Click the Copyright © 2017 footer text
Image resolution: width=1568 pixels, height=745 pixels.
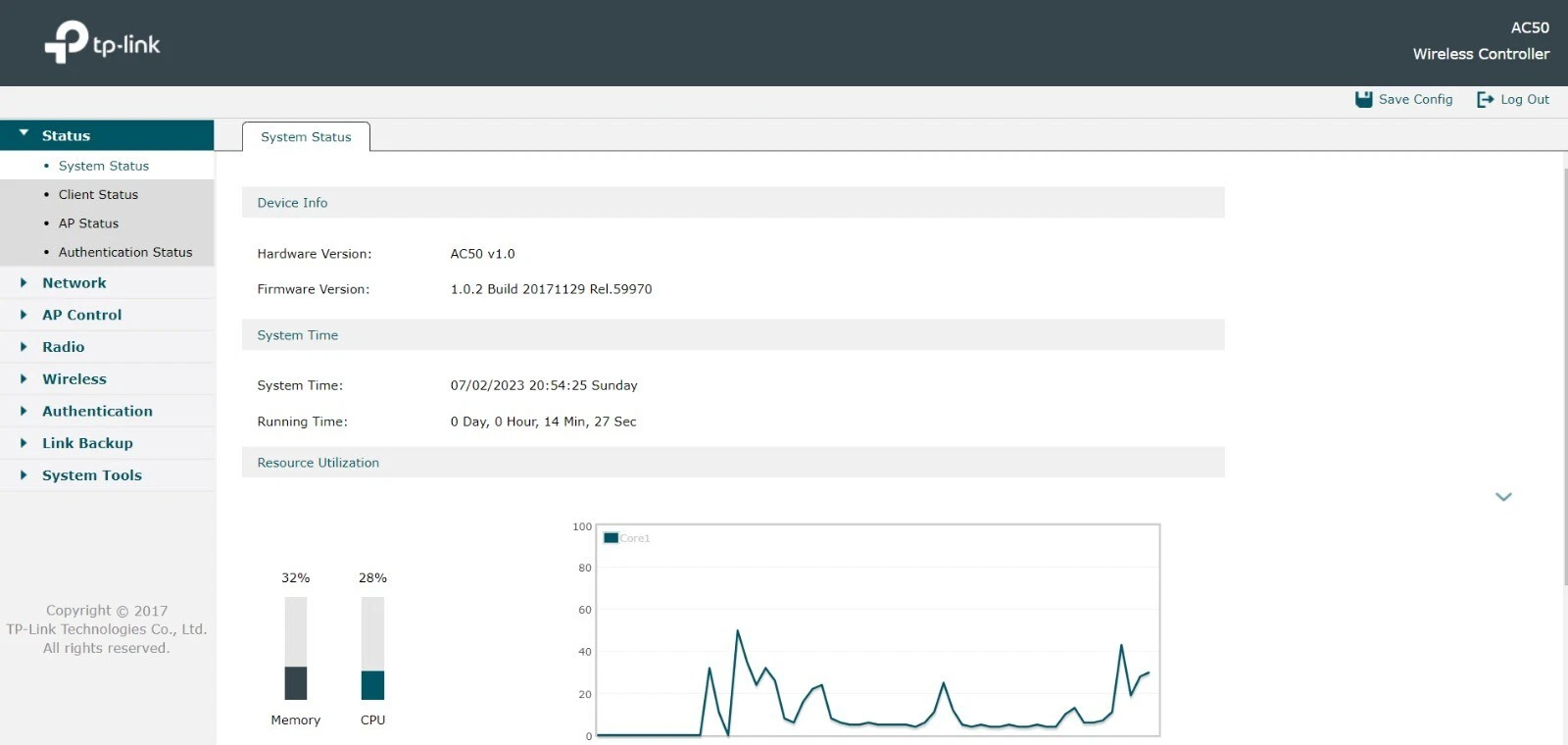coord(107,611)
